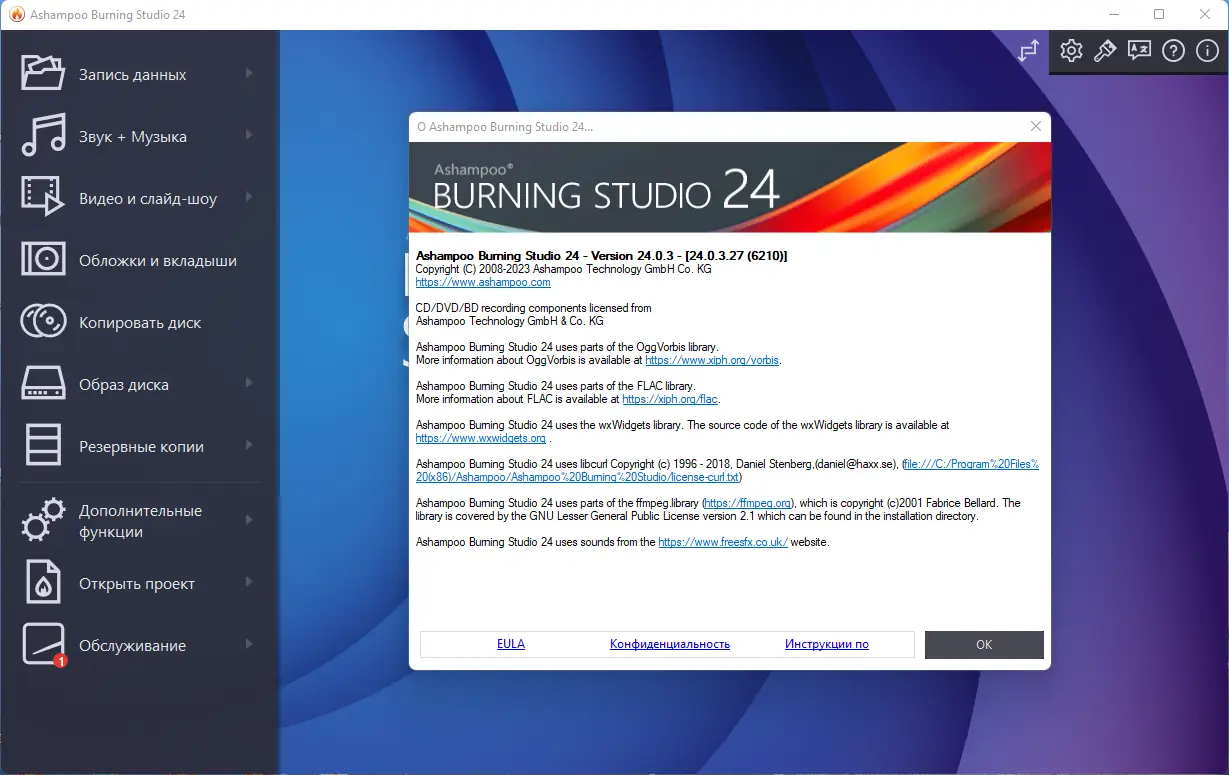Image resolution: width=1229 pixels, height=775 pixels.
Task: Expand the Дополнительные функции submenu
Action: click(x=250, y=520)
